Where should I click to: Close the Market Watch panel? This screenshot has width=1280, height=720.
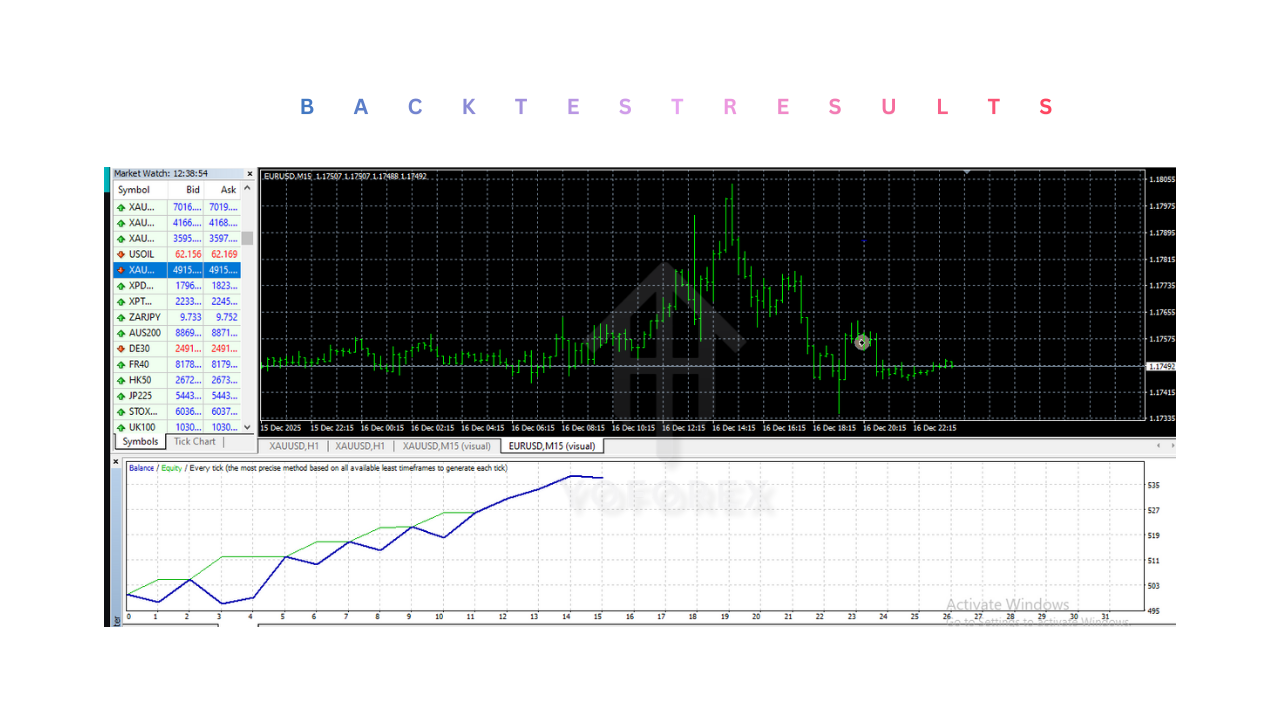250,174
